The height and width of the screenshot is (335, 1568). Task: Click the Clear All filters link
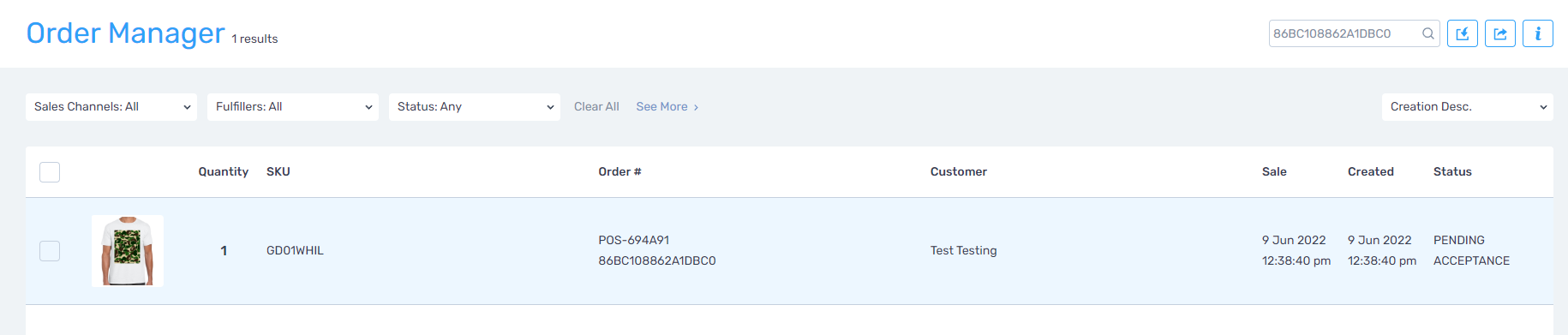pos(596,107)
